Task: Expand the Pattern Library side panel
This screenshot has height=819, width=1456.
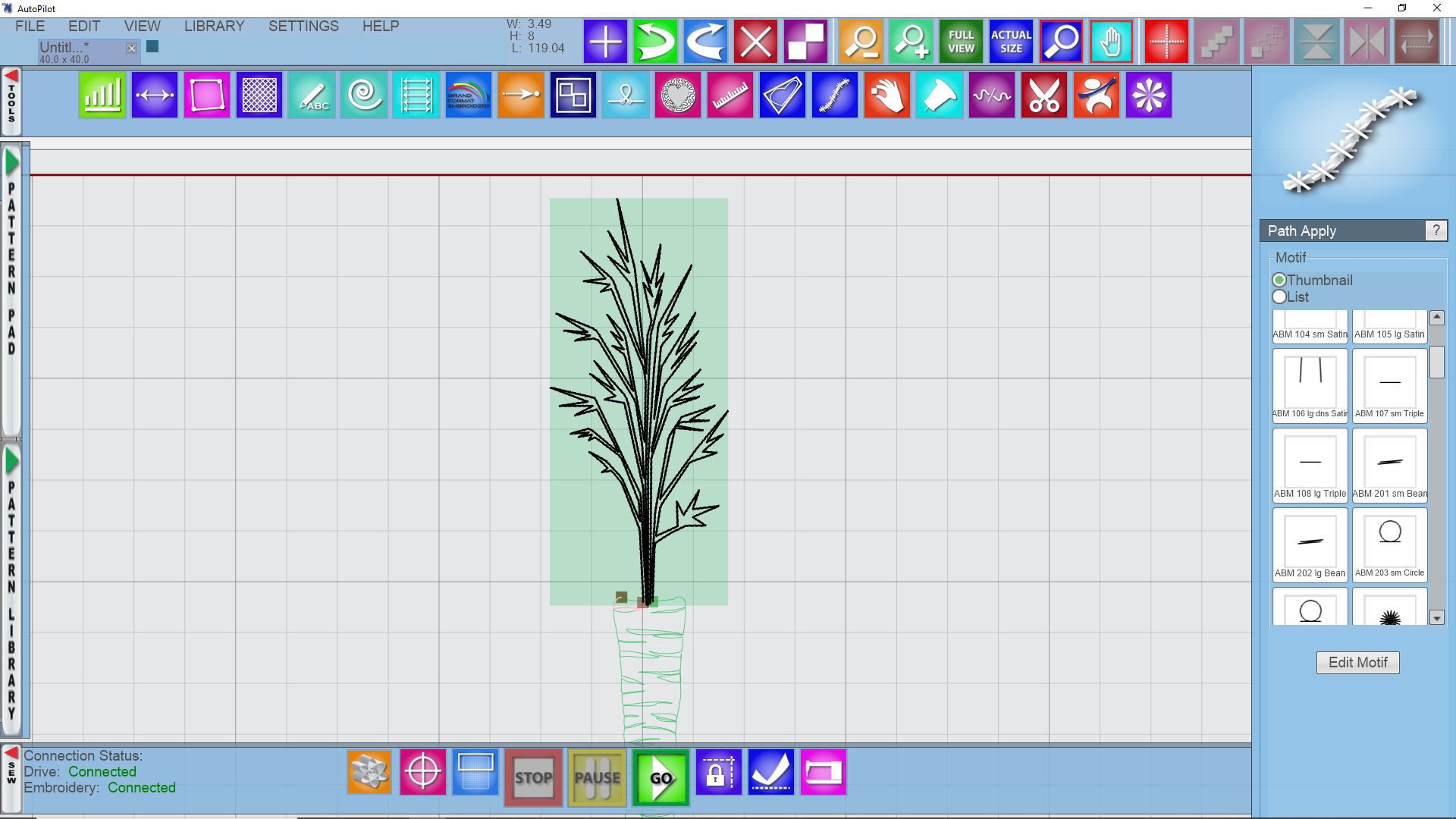Action: (11, 461)
